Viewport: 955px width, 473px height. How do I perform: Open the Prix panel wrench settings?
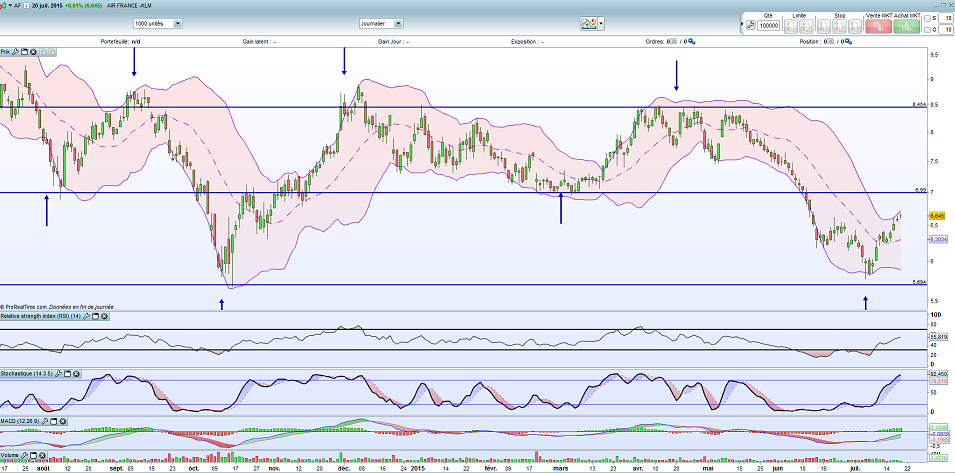[15, 52]
